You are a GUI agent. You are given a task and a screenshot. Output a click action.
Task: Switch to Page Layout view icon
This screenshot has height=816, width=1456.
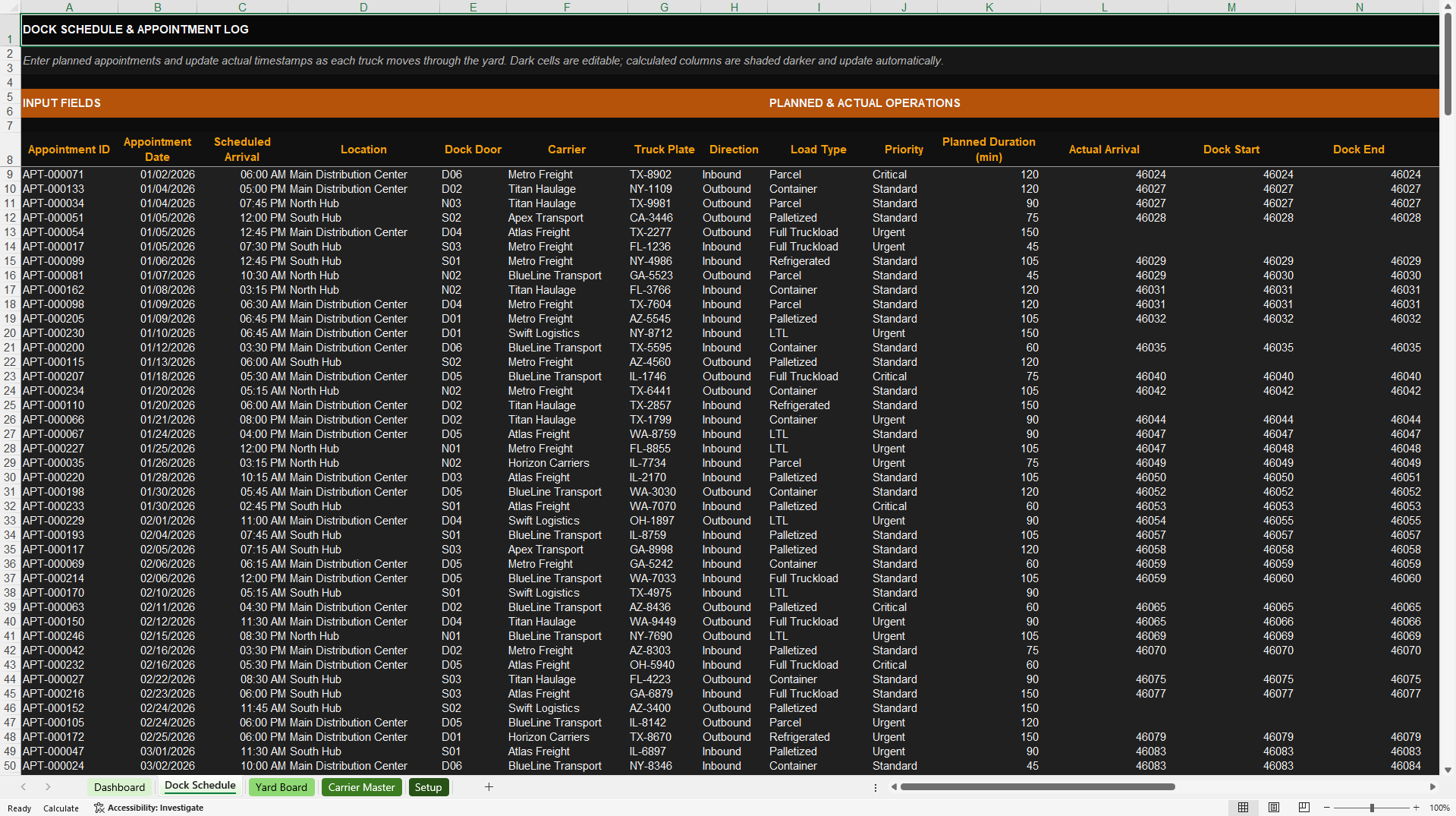pos(1274,808)
